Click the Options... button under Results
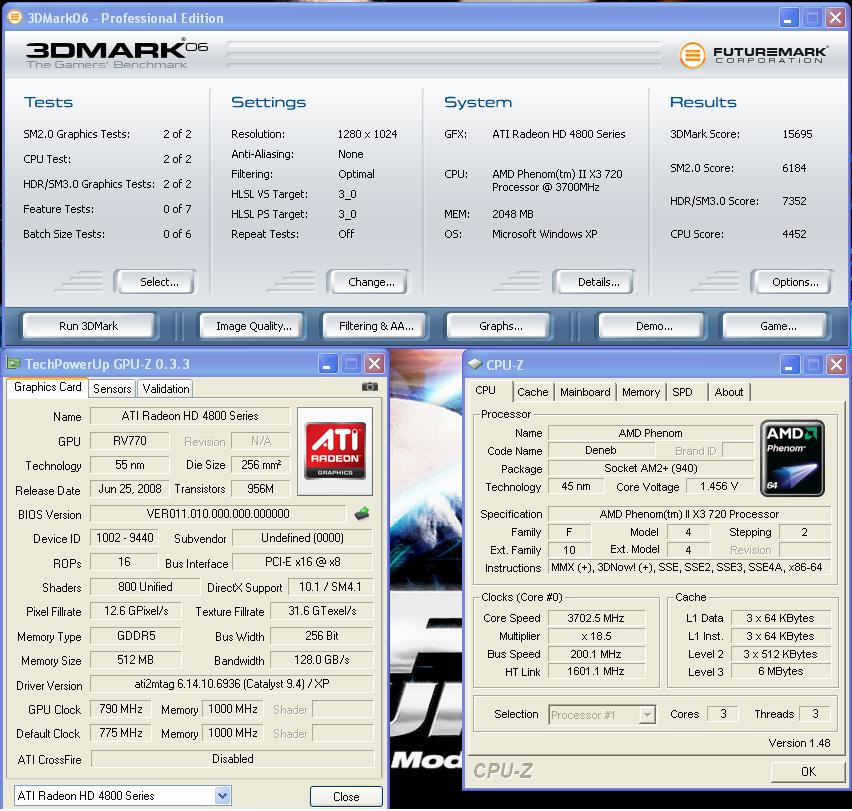Screen dimensions: 852x811 tap(794, 282)
